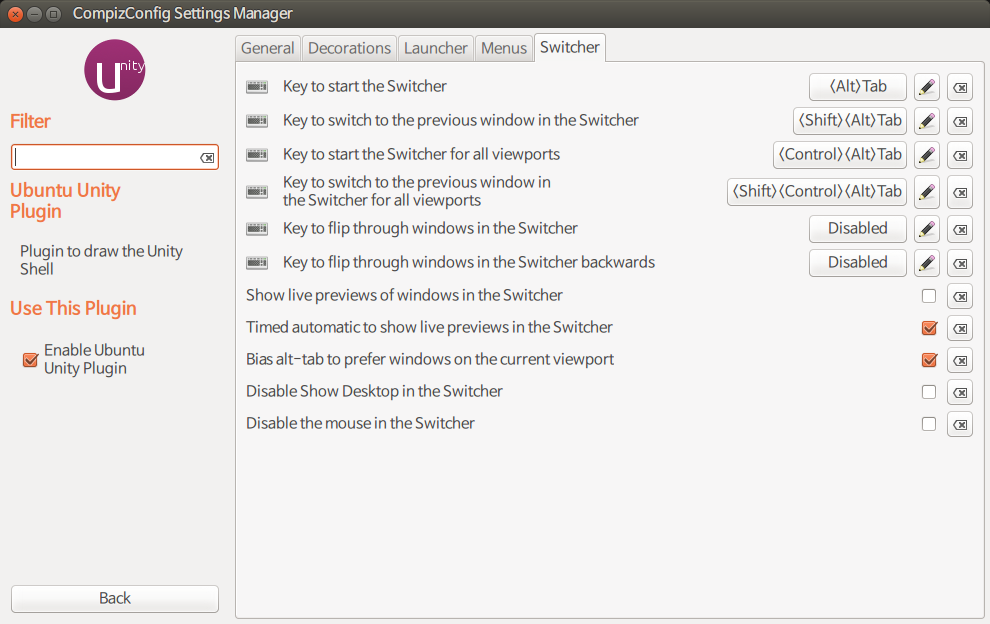Check 'Disable Show Desktop in the Switcher'
The image size is (990, 624).
point(929,392)
